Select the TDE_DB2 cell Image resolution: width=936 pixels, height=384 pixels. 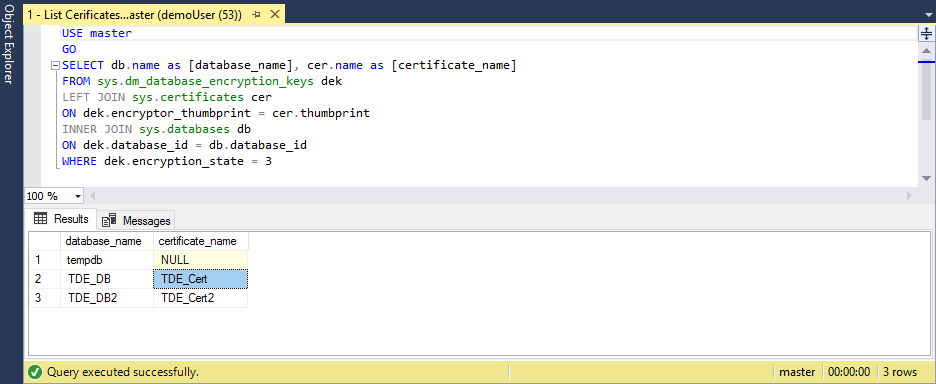pyautogui.click(x=107, y=298)
